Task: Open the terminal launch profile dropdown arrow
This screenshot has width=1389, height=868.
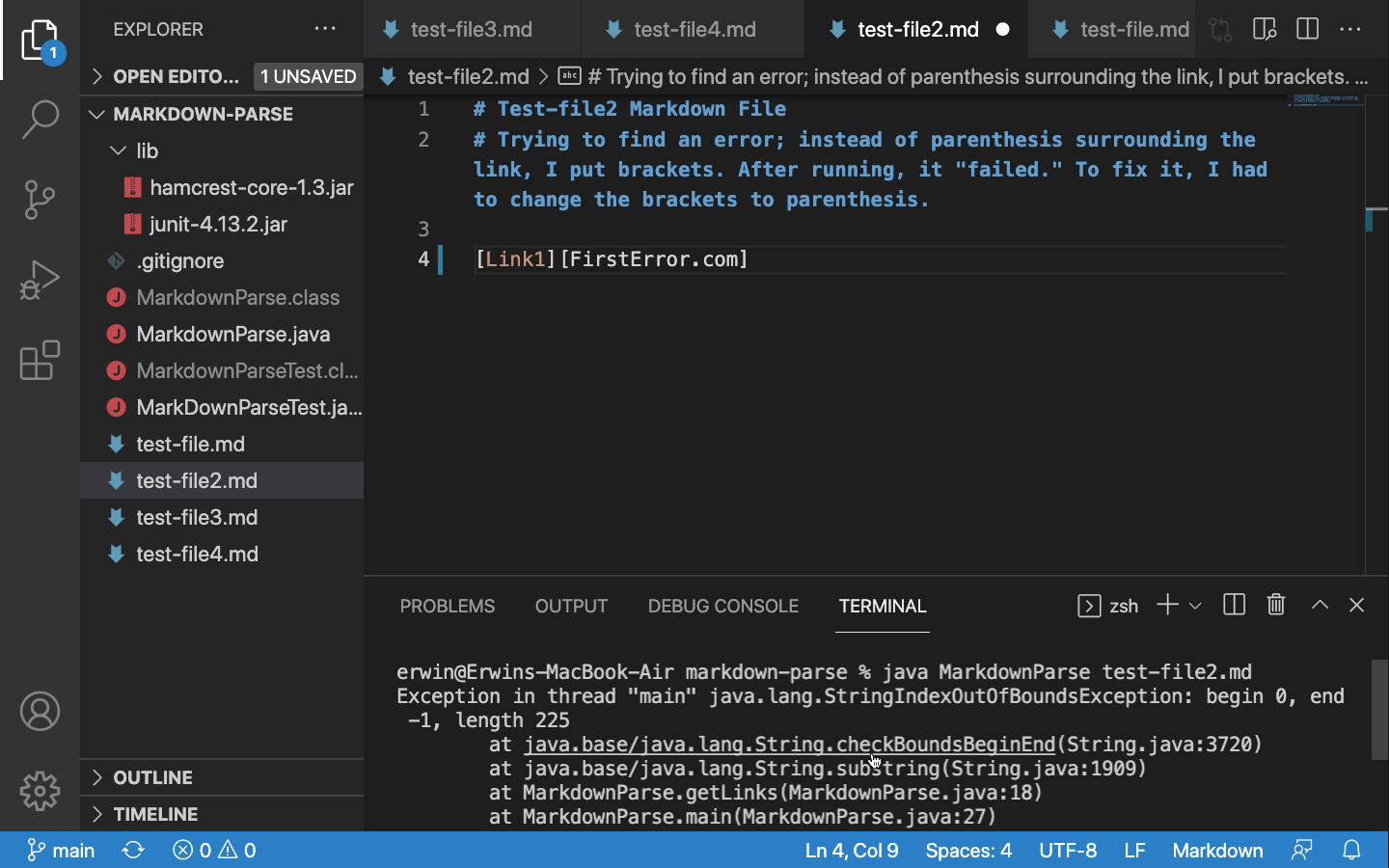Action: pyautogui.click(x=1195, y=606)
